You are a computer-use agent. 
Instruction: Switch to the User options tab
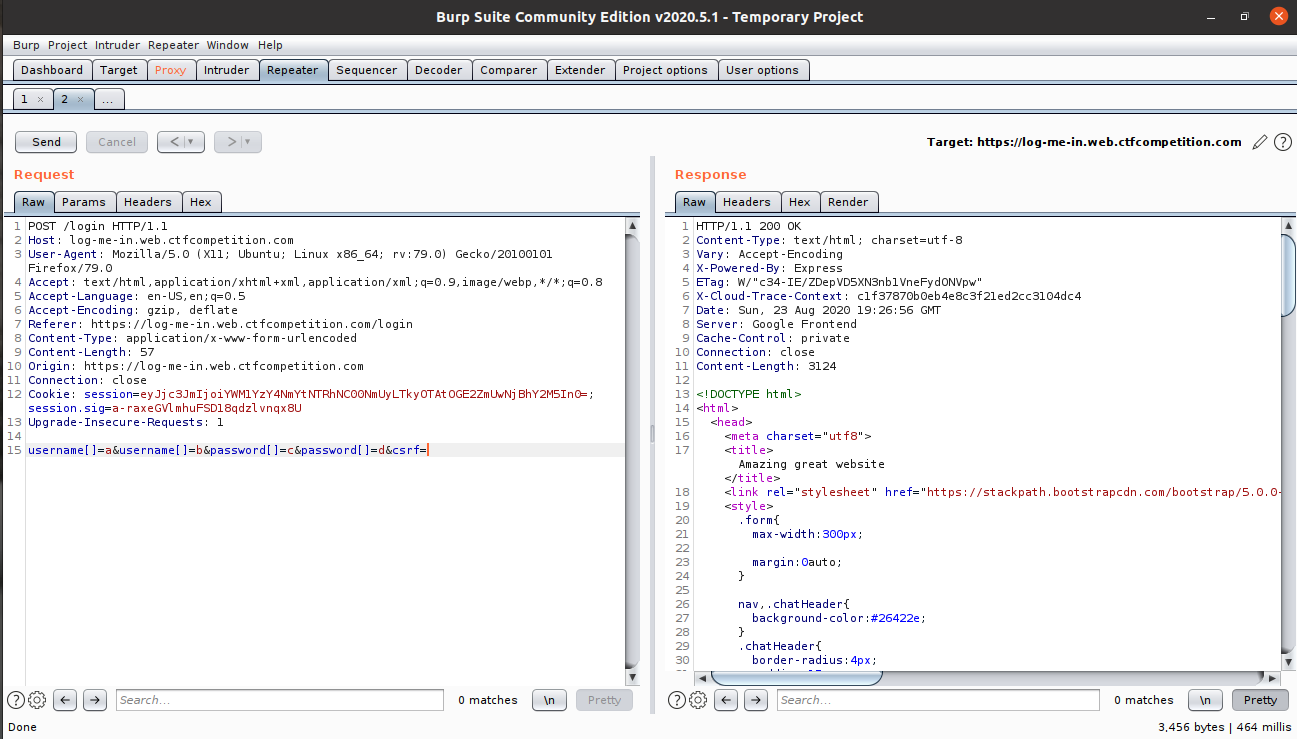[763, 70]
